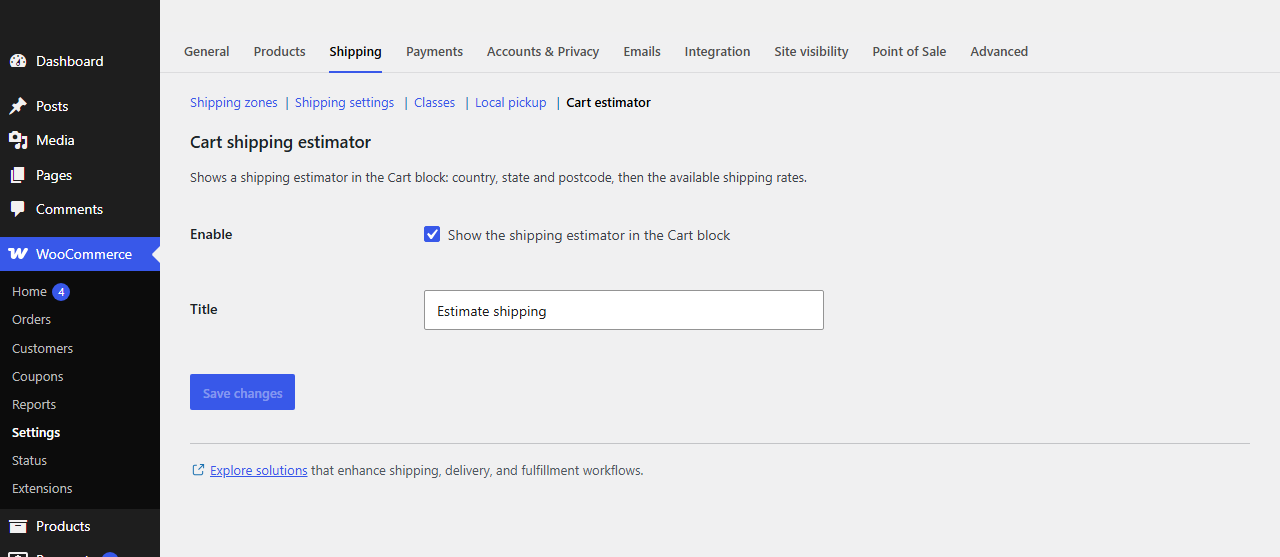Image resolution: width=1280 pixels, height=557 pixels.
Task: Click the external link icon beside Explore solutions
Action: 198,470
